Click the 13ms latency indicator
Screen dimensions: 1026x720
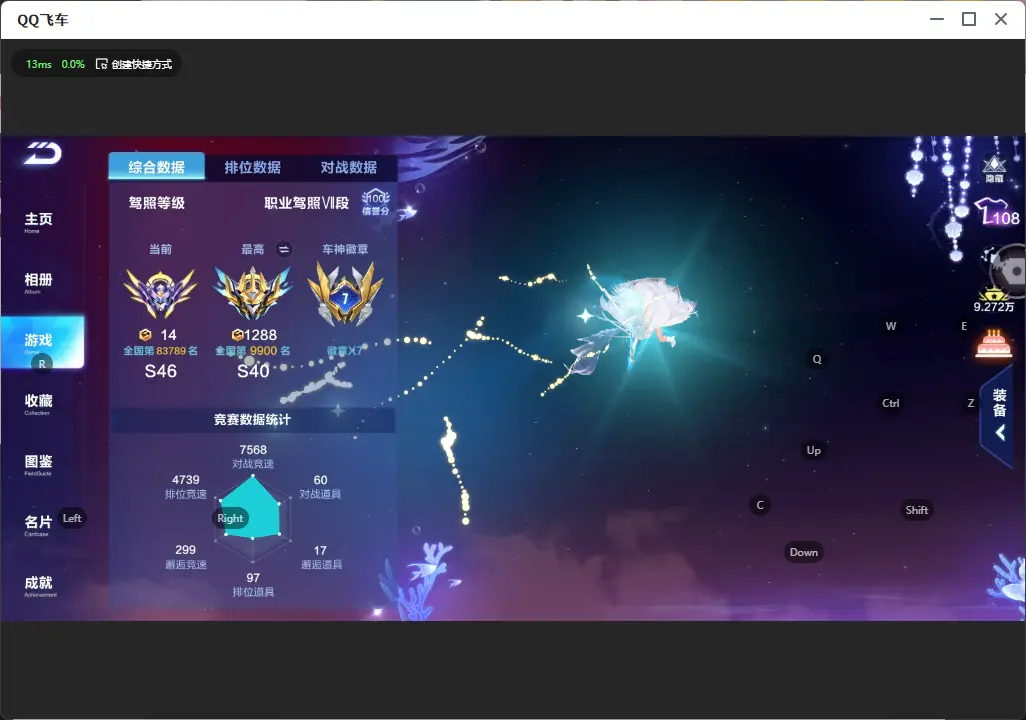tap(39, 64)
